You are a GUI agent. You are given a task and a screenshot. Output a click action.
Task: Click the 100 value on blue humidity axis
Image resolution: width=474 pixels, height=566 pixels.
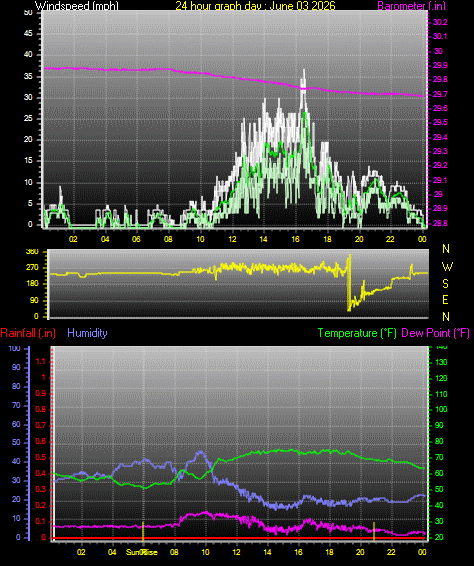point(14,349)
